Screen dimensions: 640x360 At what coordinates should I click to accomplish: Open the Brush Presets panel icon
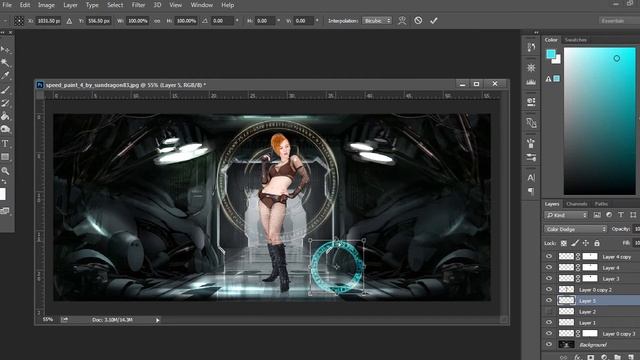[531, 143]
